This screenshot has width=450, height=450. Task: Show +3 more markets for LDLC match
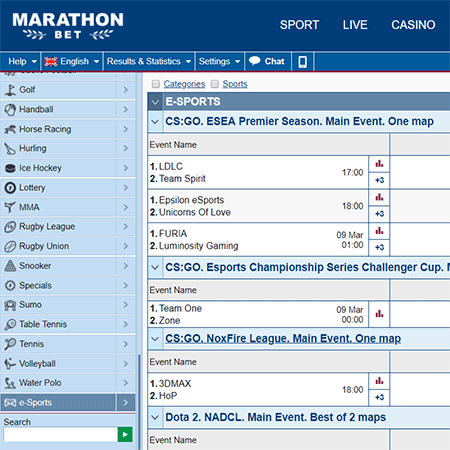click(379, 180)
